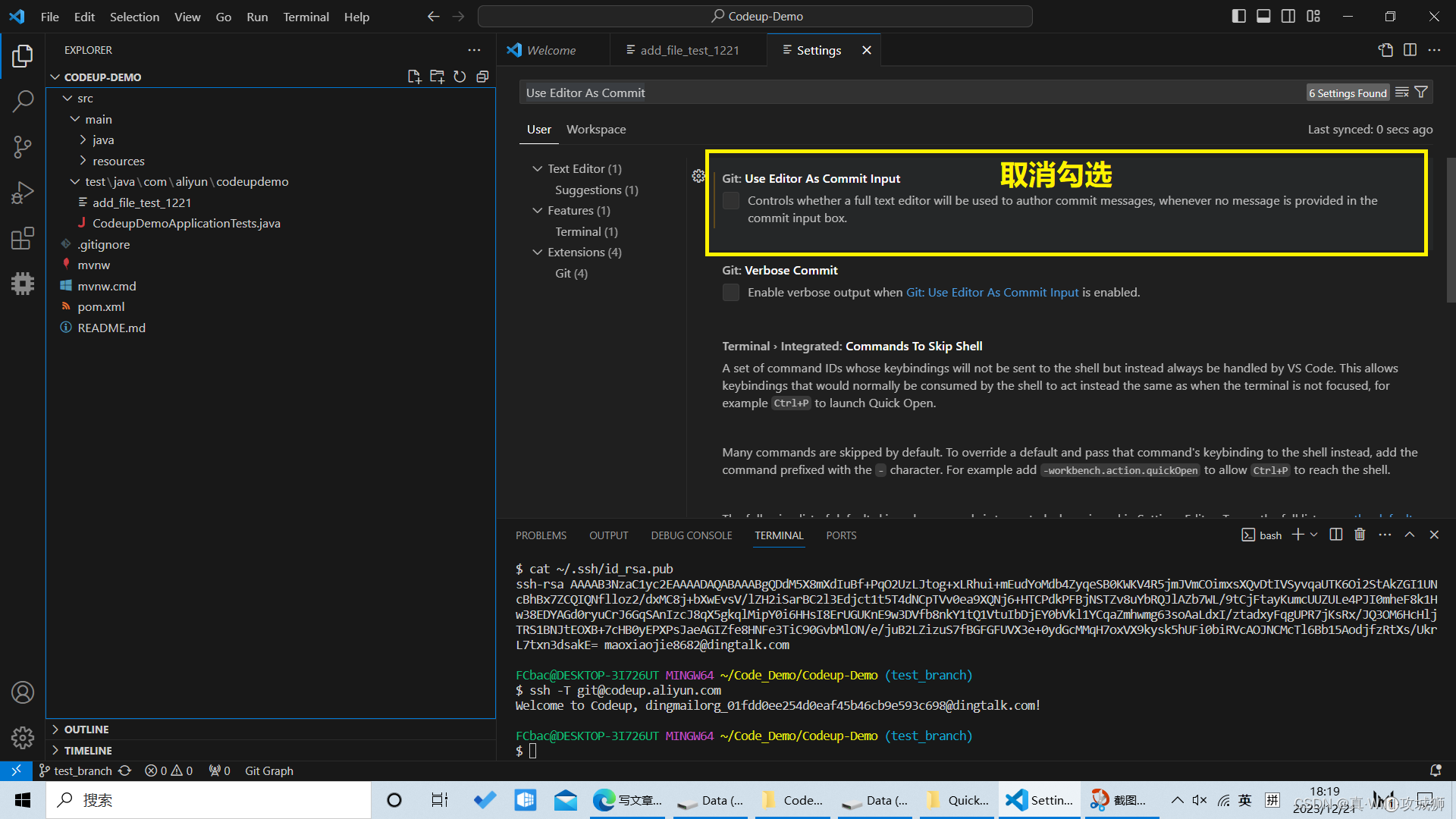Click the Git: Use Editor As Commit Input link
This screenshot has height=819, width=1456.
(x=991, y=292)
